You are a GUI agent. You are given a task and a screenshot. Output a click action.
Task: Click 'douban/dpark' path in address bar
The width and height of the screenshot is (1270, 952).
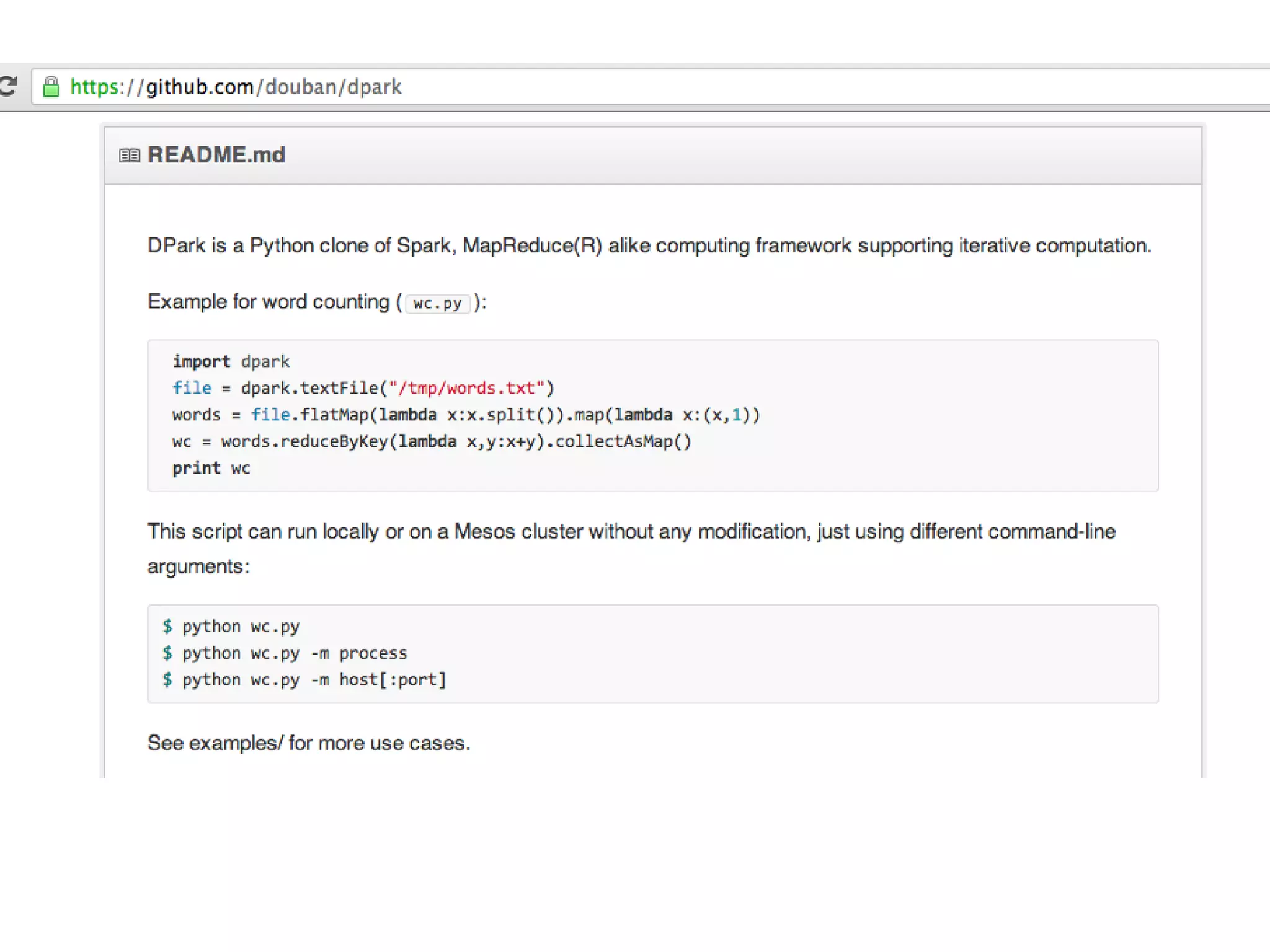click(x=333, y=87)
